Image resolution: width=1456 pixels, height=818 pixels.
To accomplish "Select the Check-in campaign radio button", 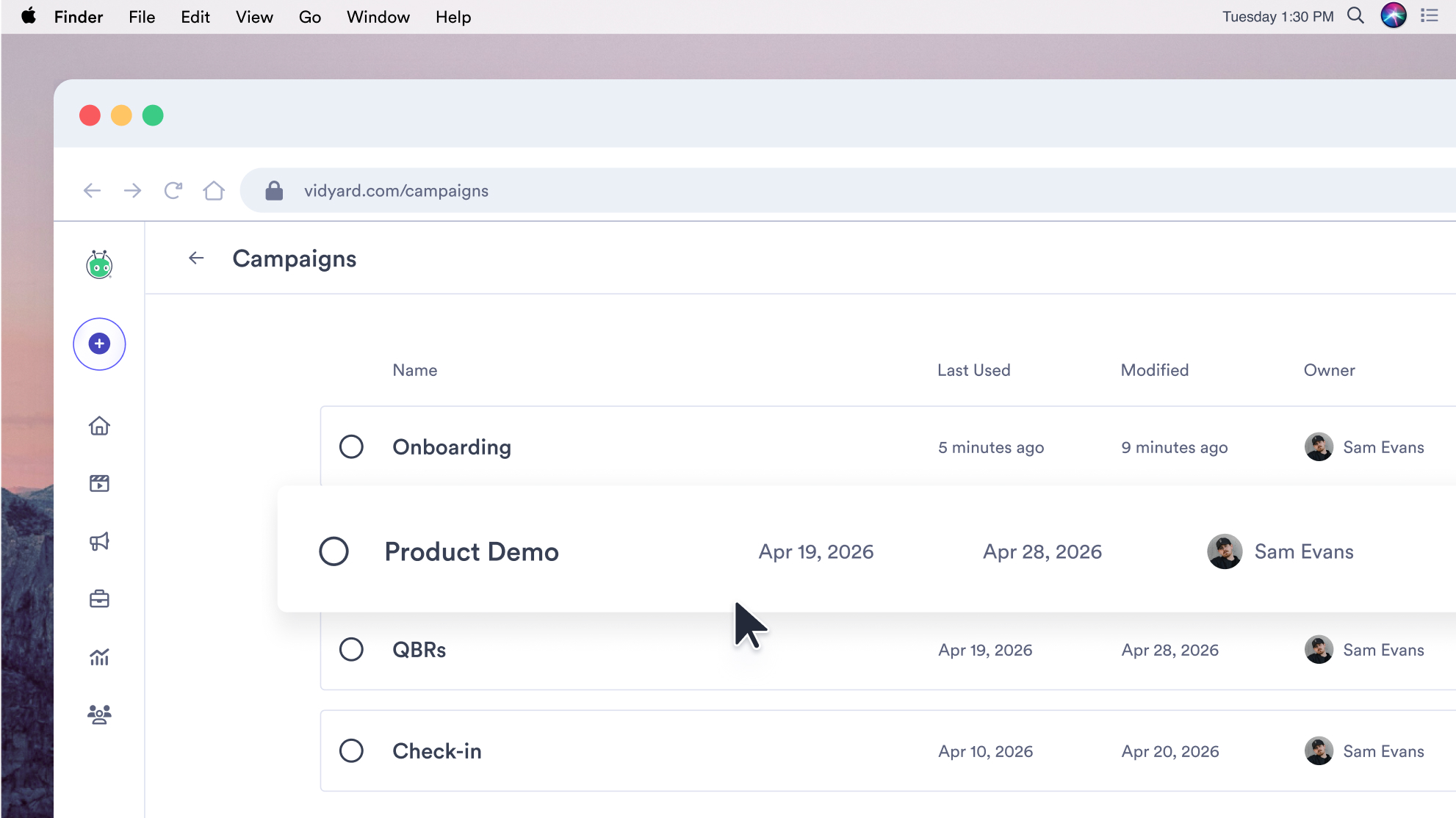I will (x=351, y=750).
